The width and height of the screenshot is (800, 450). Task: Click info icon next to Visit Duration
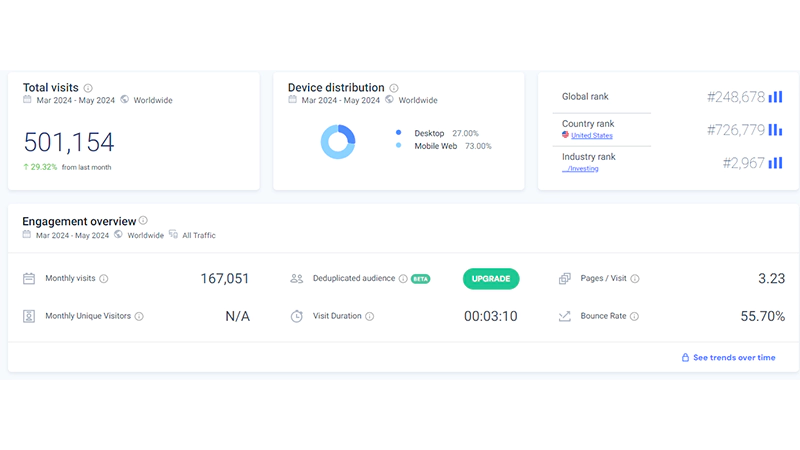tap(369, 316)
